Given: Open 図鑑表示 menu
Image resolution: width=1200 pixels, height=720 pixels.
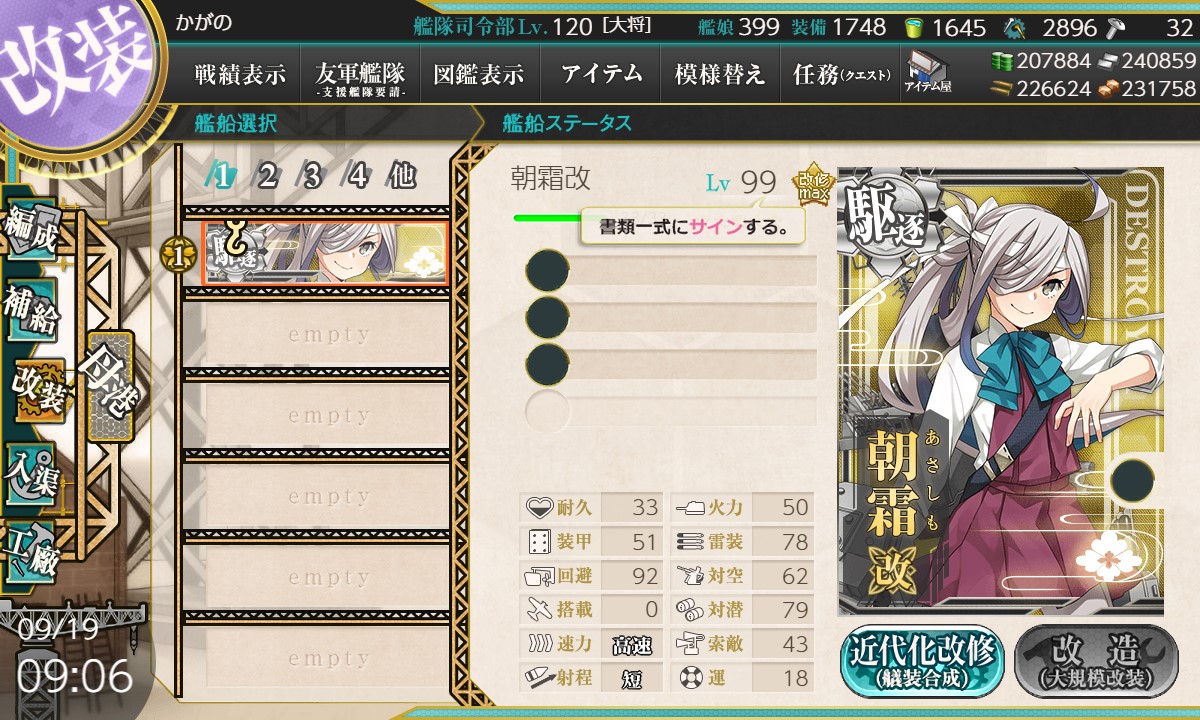Looking at the screenshot, I should tap(479, 74).
